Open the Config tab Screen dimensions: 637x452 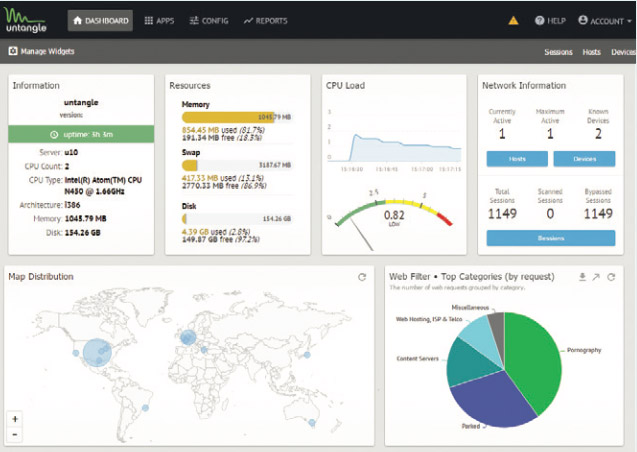click(209, 21)
